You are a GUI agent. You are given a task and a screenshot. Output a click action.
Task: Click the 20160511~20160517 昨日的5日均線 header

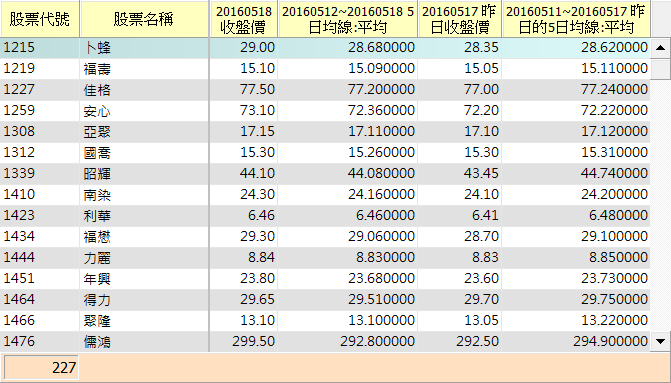click(576, 19)
